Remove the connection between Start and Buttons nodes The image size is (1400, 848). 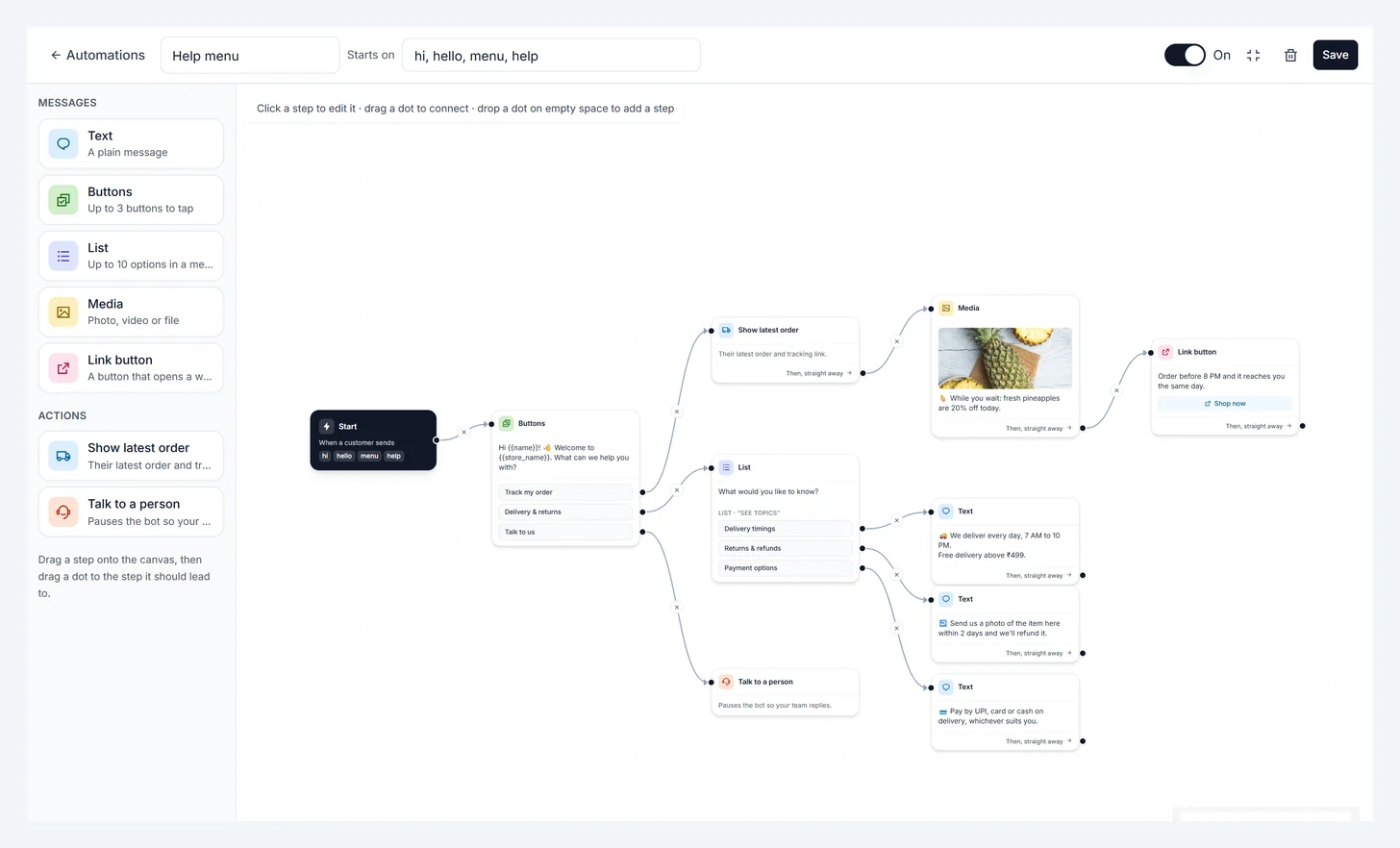pyautogui.click(x=463, y=432)
